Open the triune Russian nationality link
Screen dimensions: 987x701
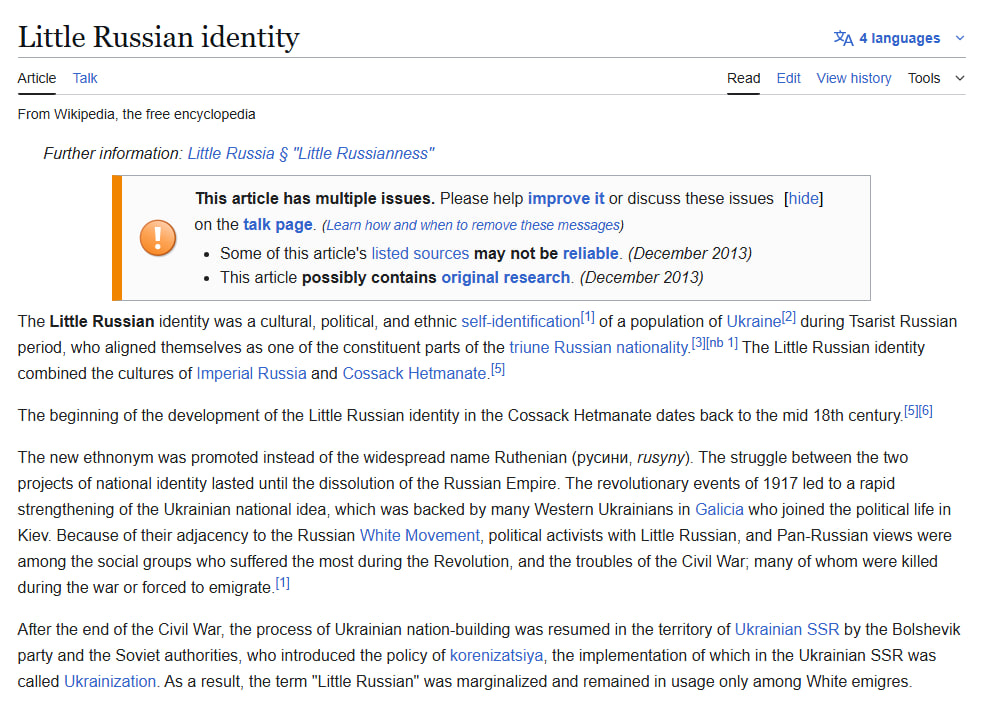(600, 347)
